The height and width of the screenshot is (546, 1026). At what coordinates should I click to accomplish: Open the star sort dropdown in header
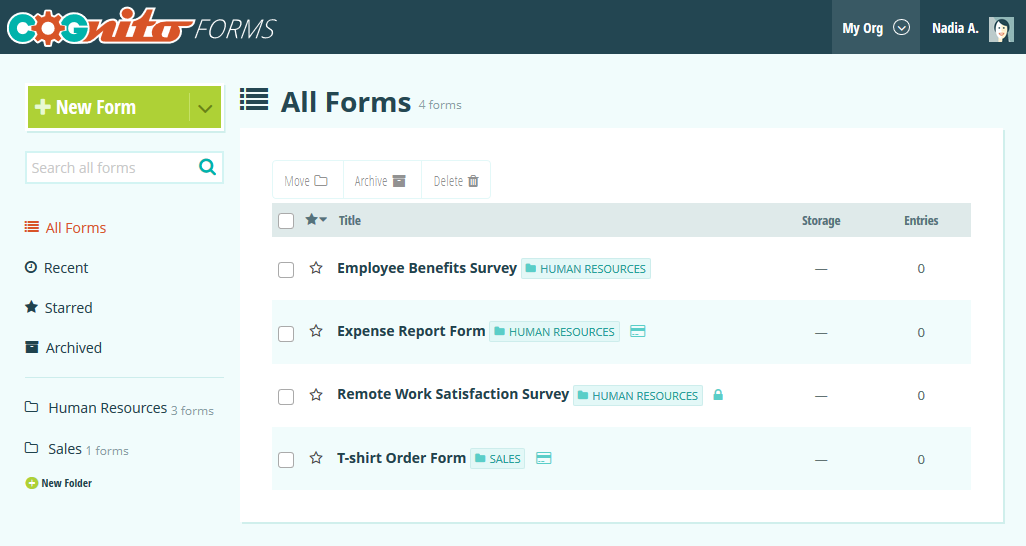[x=316, y=220]
